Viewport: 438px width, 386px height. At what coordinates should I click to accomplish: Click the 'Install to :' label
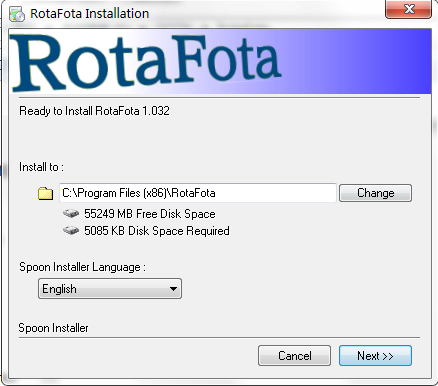(x=41, y=167)
